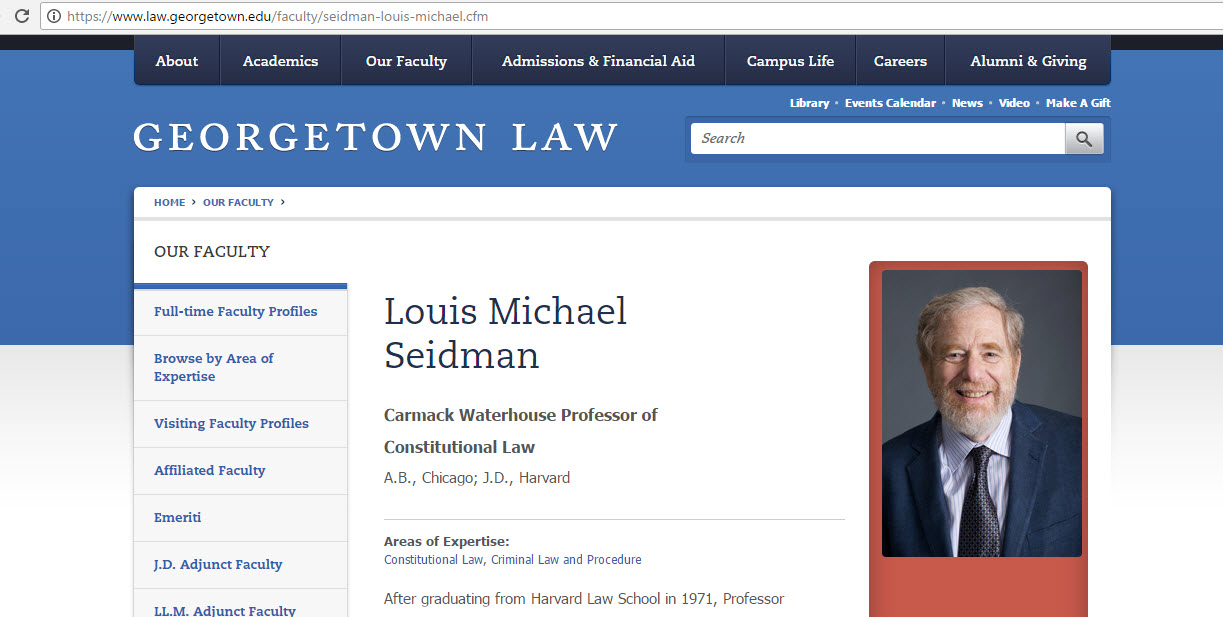Open Alumni & Giving menu
Viewport: 1223px width, 617px height.
click(x=1028, y=61)
